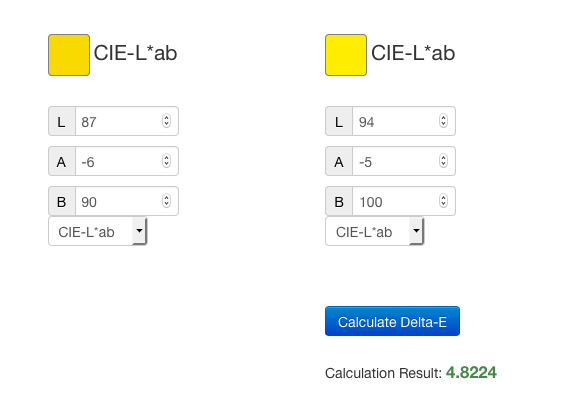Screen dimensions: 571x412
Task: Click the spinner arrows on left A field
Action: pos(166,161)
